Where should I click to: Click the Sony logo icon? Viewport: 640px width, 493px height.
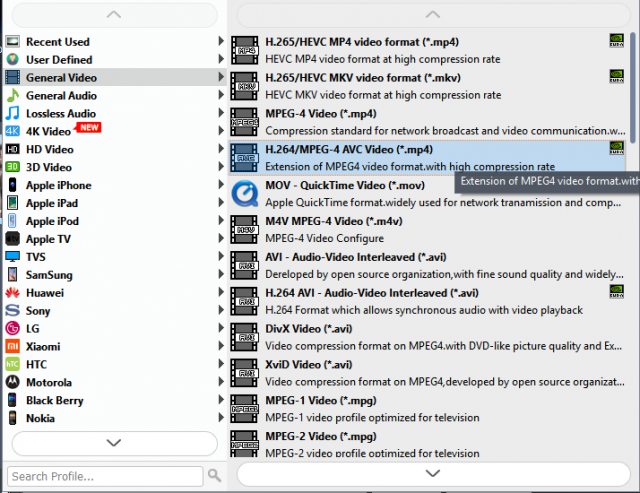pos(13,311)
